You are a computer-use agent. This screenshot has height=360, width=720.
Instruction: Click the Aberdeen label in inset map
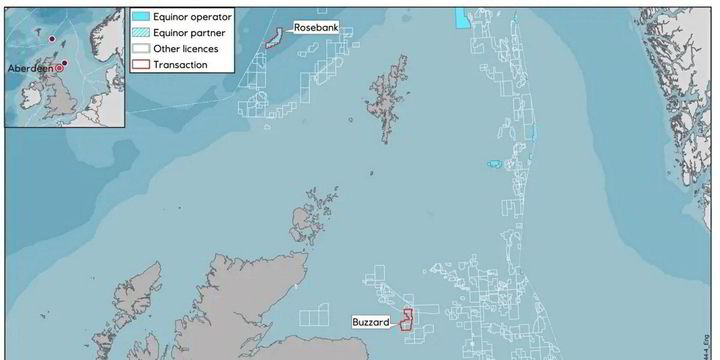(x=31, y=68)
